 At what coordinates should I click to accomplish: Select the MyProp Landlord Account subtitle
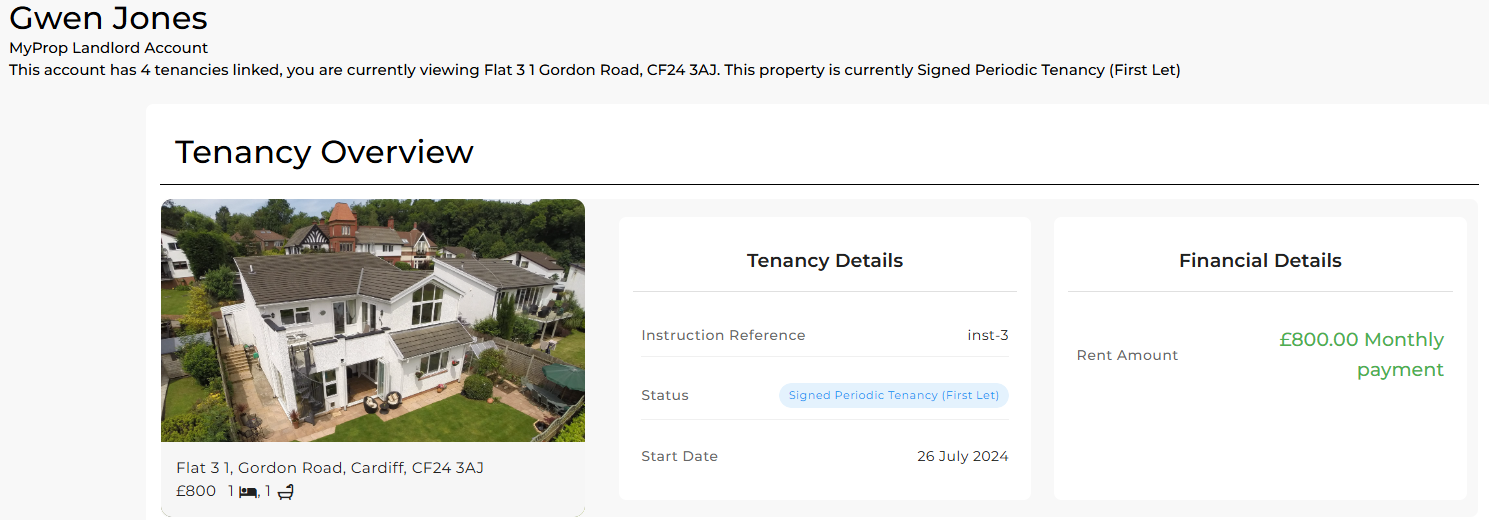click(x=108, y=48)
